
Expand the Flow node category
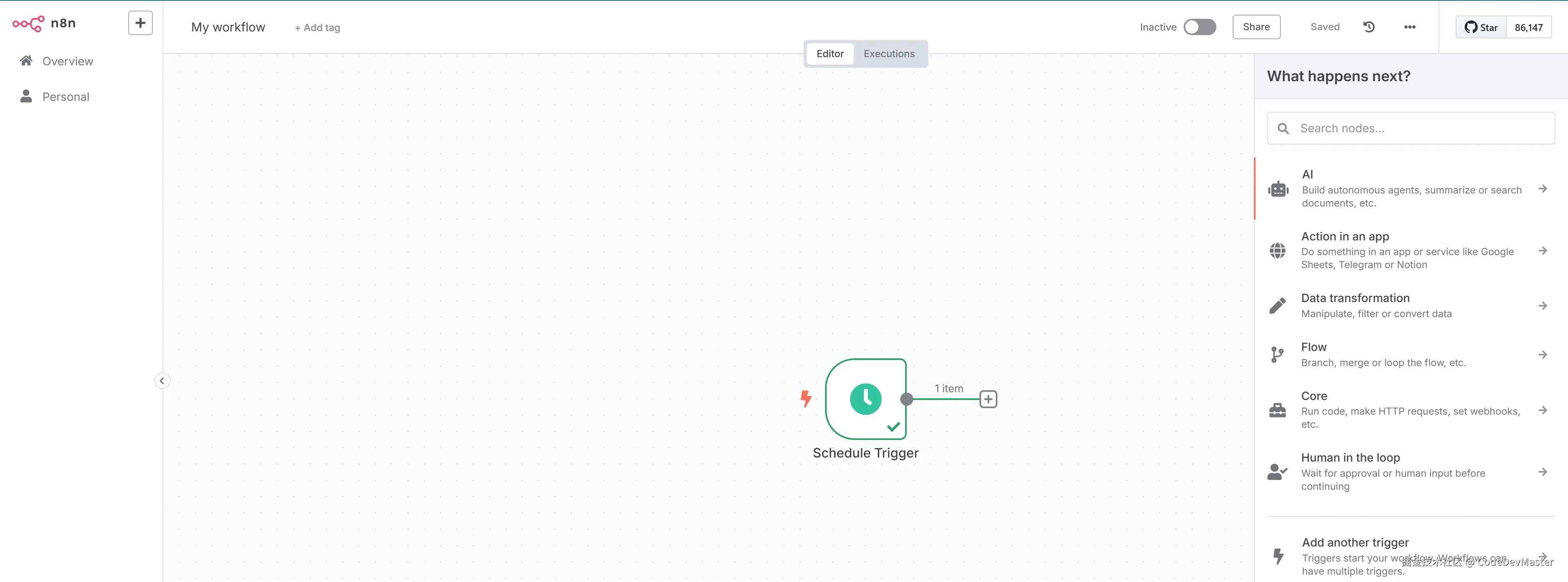[1411, 355]
